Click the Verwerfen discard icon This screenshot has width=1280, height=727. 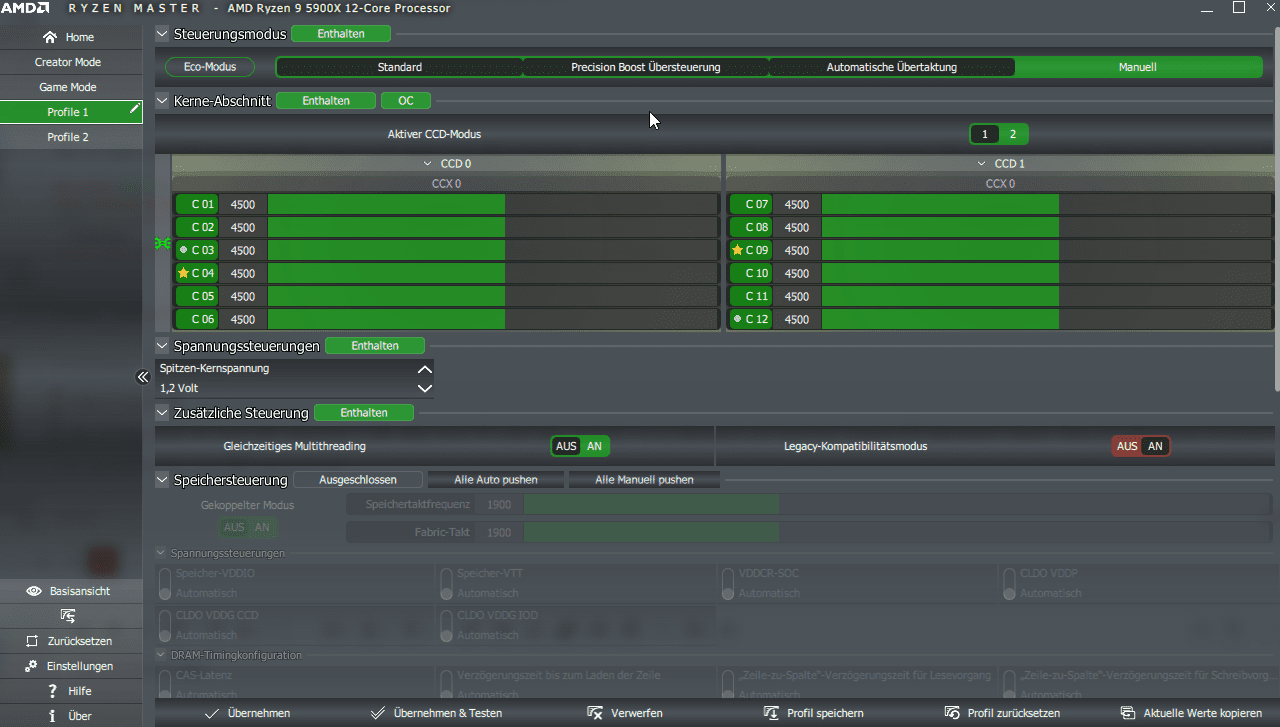click(595, 713)
